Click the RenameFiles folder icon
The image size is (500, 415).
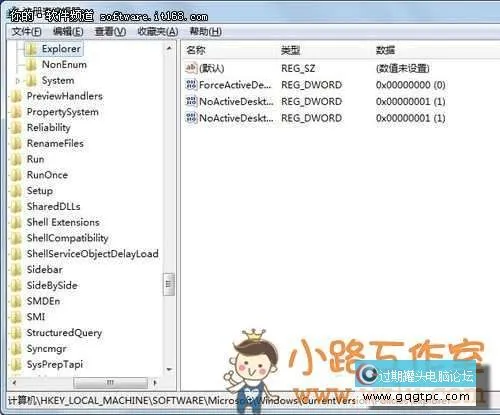tap(16, 144)
